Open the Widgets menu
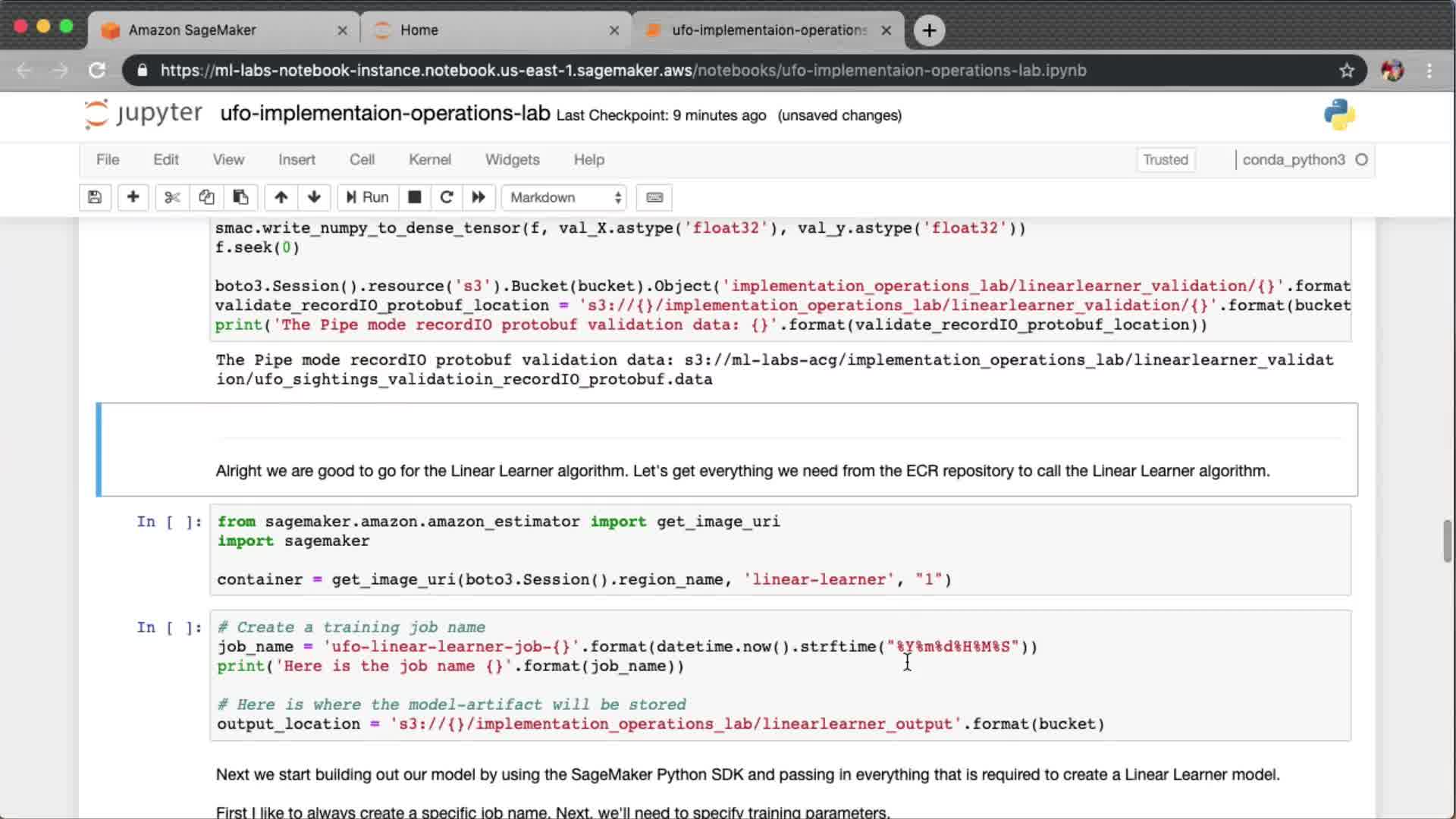This screenshot has width=1456, height=819. 512,160
